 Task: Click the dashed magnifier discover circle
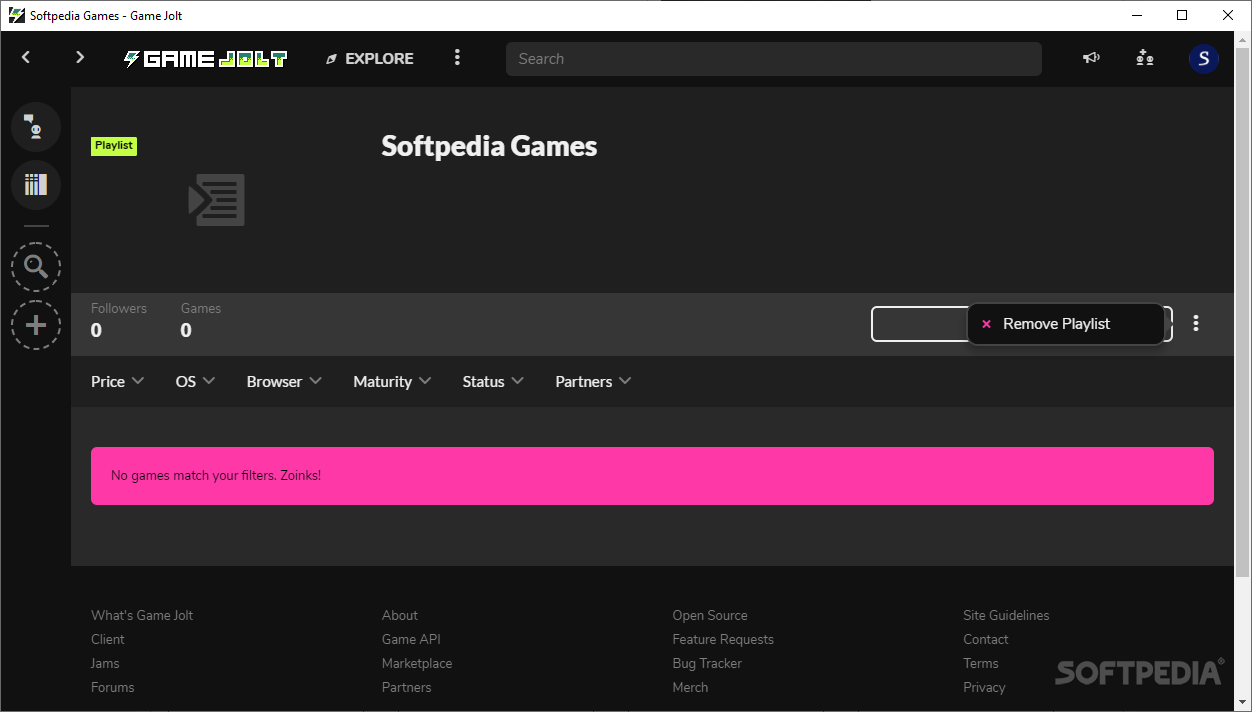[x=36, y=267]
